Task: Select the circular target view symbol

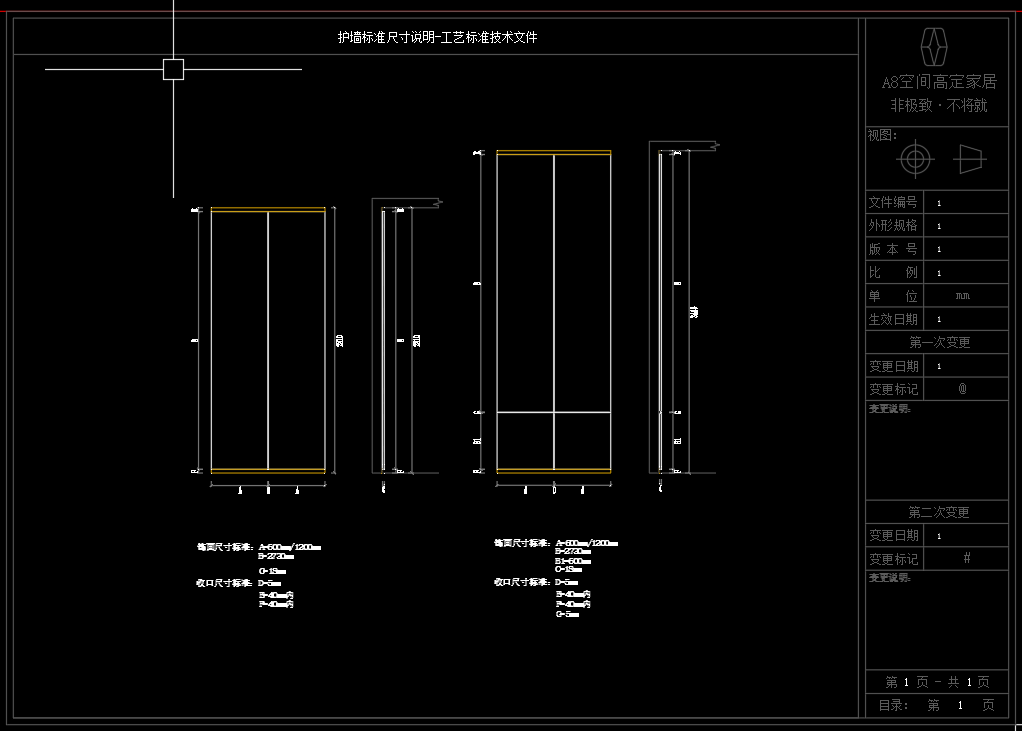Action: 915,159
